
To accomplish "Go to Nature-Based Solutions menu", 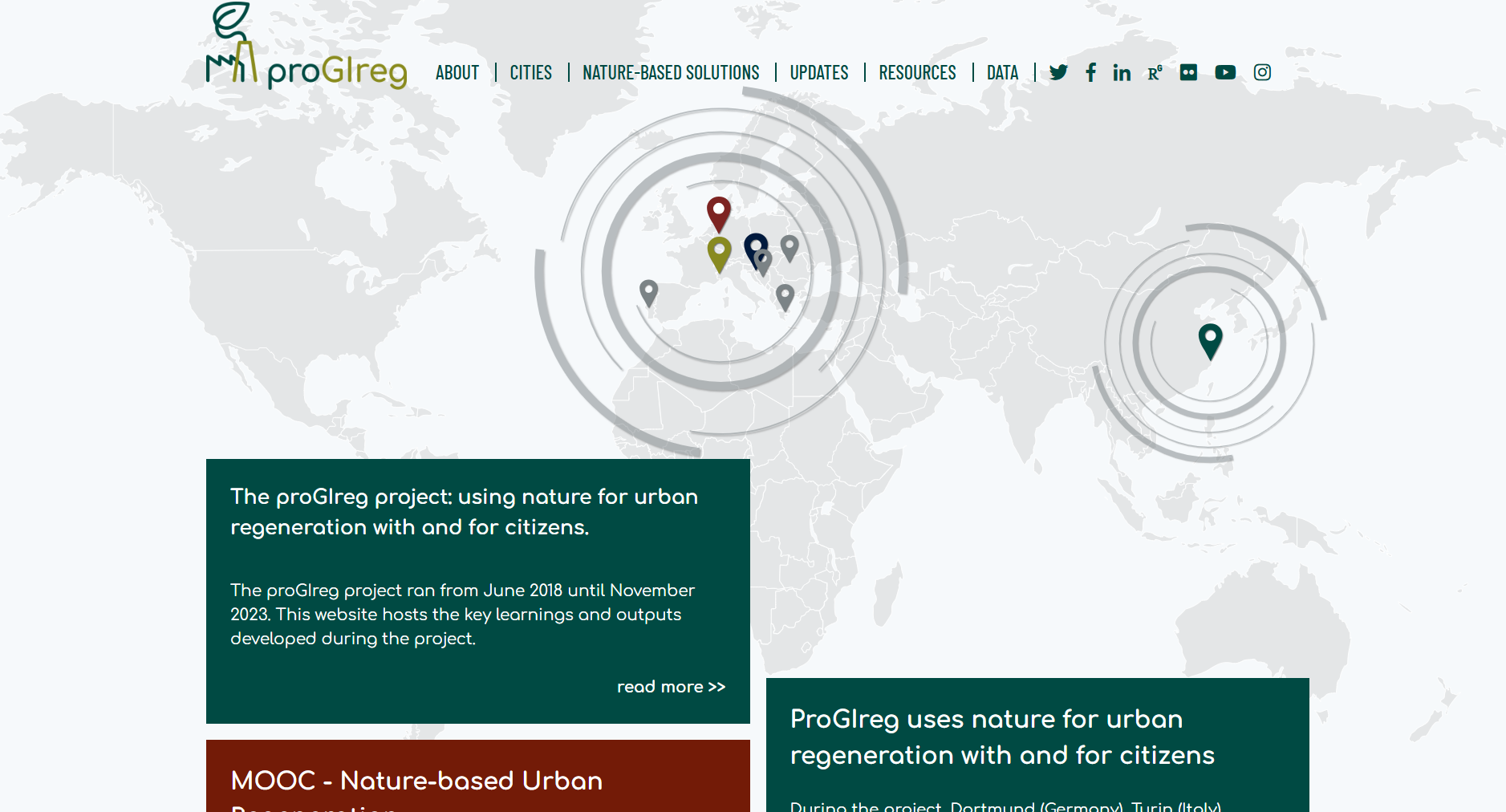I will tap(671, 73).
